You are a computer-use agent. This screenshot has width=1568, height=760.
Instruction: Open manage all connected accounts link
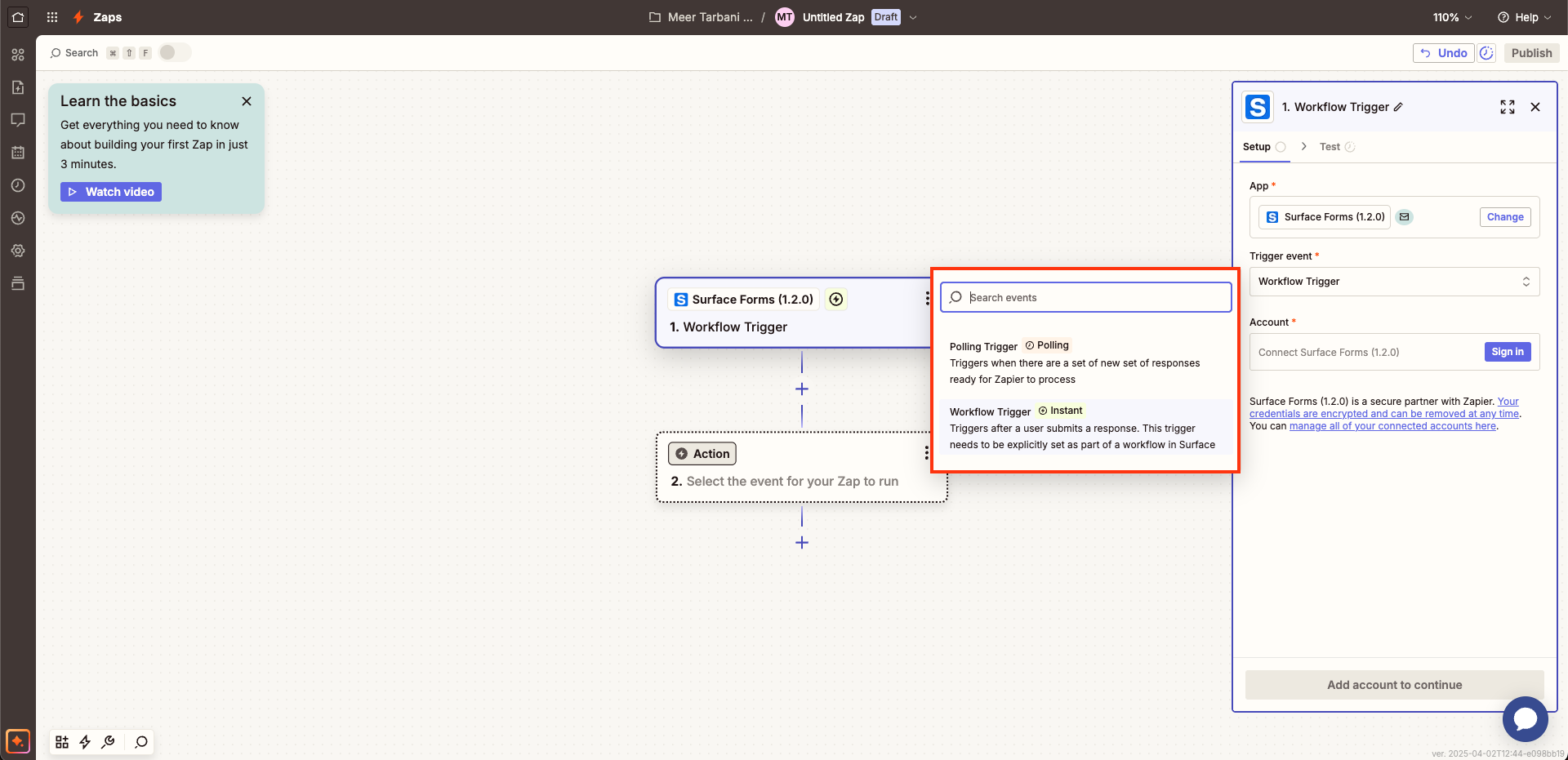point(1392,426)
